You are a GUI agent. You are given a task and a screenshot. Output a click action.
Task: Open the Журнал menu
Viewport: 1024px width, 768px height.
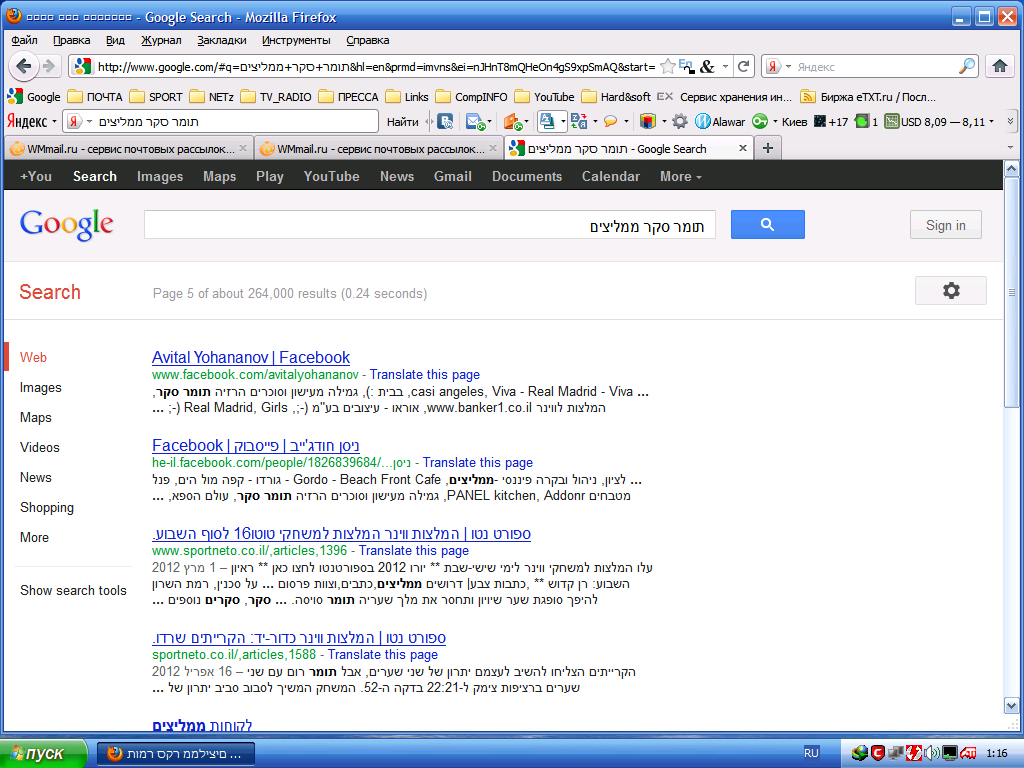pos(161,40)
